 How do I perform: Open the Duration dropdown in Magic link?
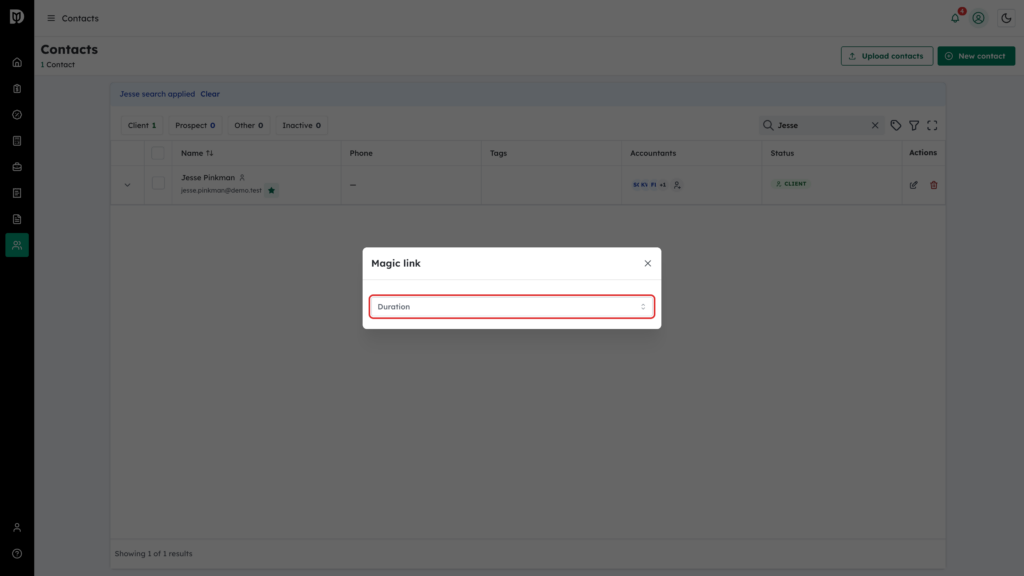511,306
